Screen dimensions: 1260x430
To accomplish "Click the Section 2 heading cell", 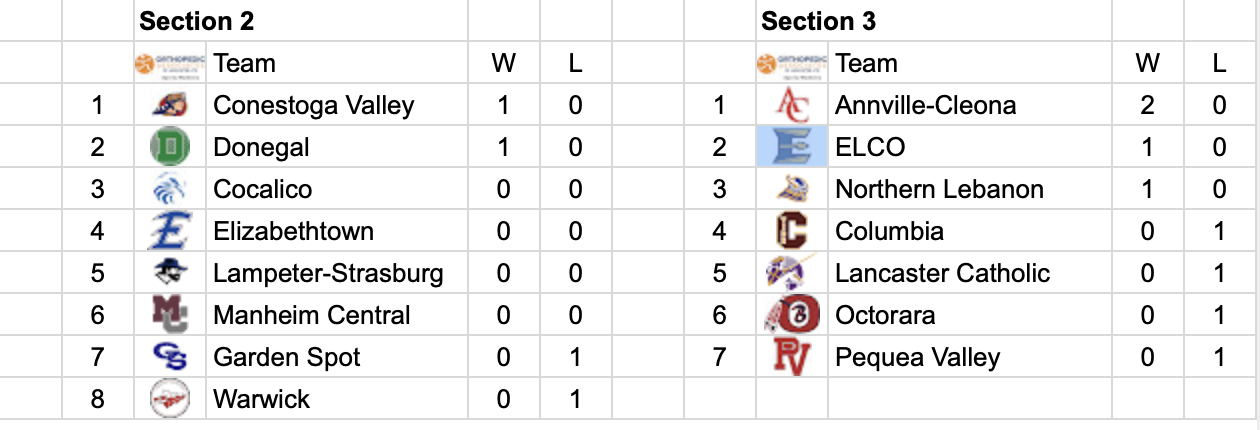I will point(197,21).
